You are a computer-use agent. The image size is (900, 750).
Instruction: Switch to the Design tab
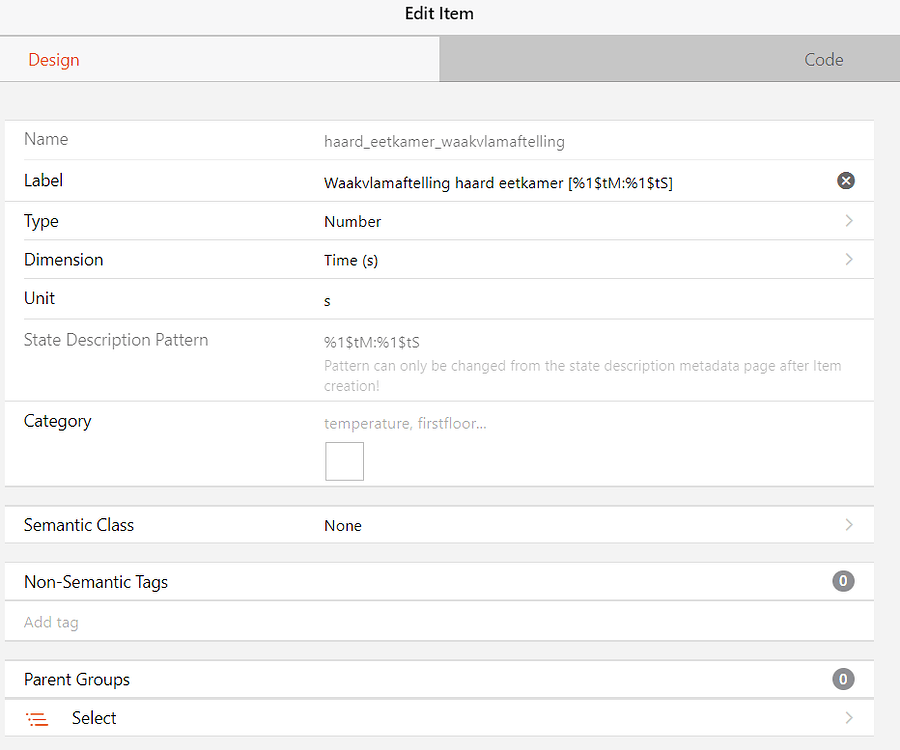(x=53, y=59)
